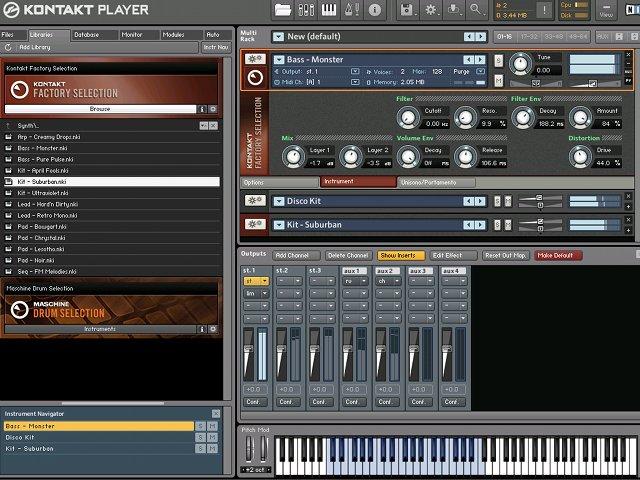Open the master metronome icon
The width and height of the screenshot is (640, 480).
(x=351, y=9)
